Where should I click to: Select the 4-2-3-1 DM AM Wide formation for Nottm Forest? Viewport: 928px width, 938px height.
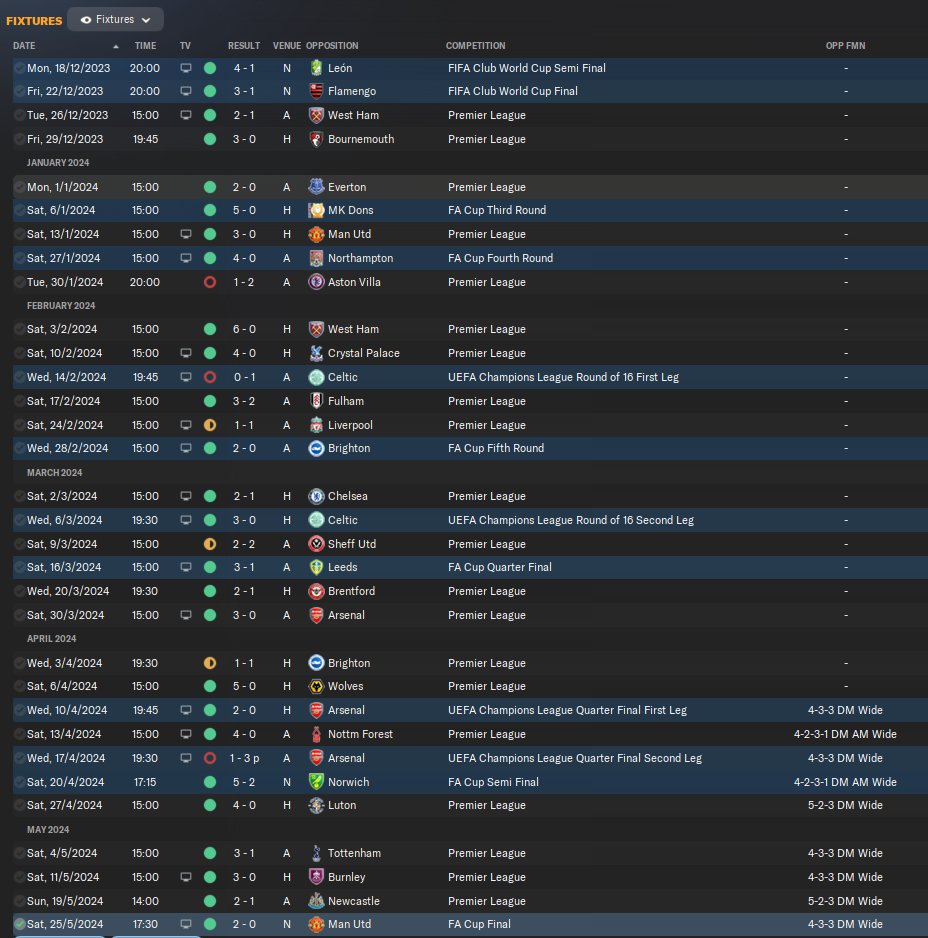pyautogui.click(x=845, y=734)
